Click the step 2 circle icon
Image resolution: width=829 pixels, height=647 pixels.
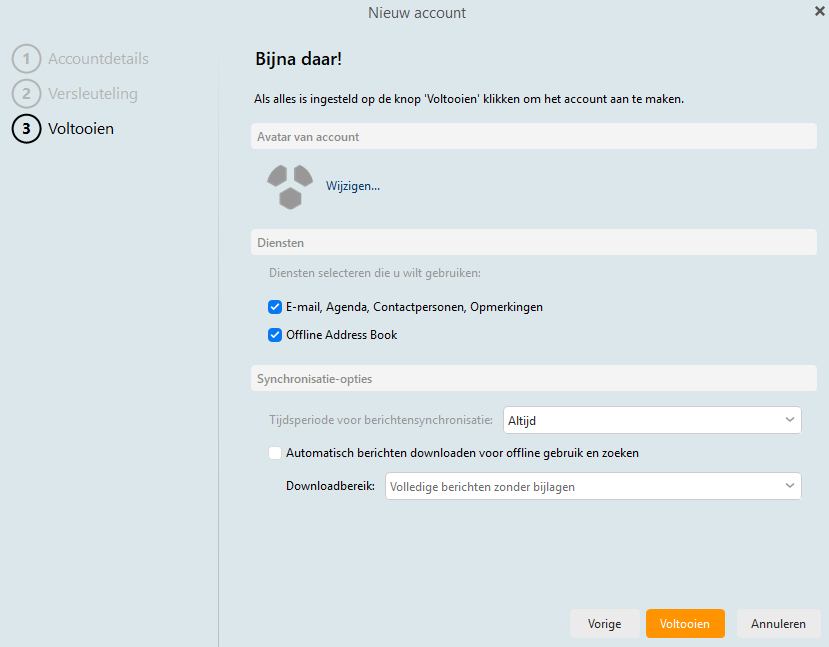(x=26, y=94)
